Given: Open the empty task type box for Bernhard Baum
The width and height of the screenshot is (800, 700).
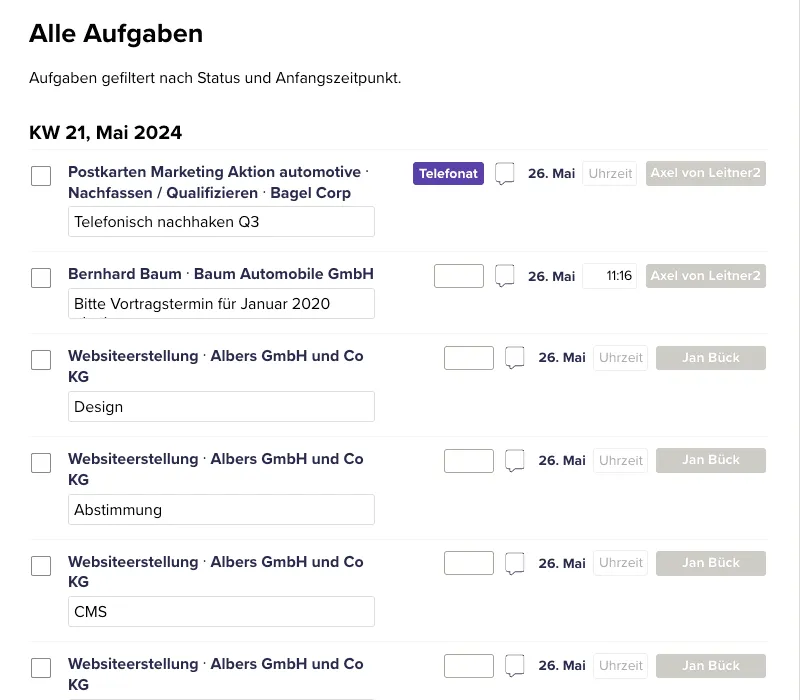Looking at the screenshot, I should (459, 276).
